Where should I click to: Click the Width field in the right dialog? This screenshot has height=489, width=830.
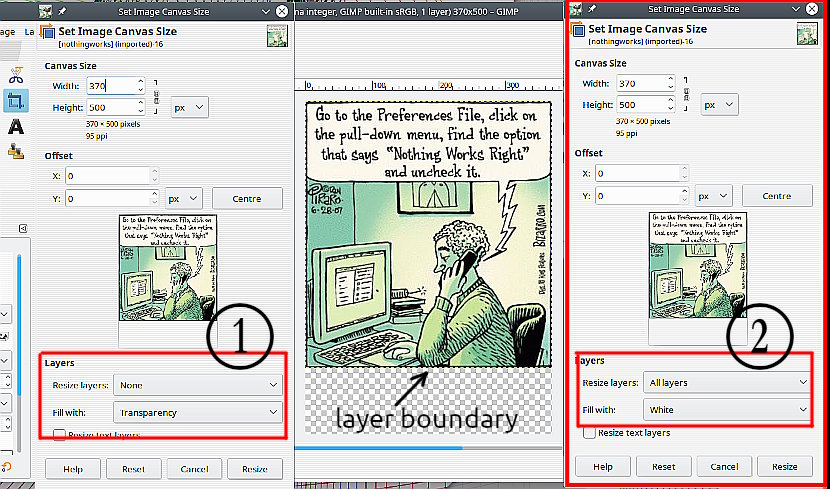pyautogui.click(x=640, y=83)
